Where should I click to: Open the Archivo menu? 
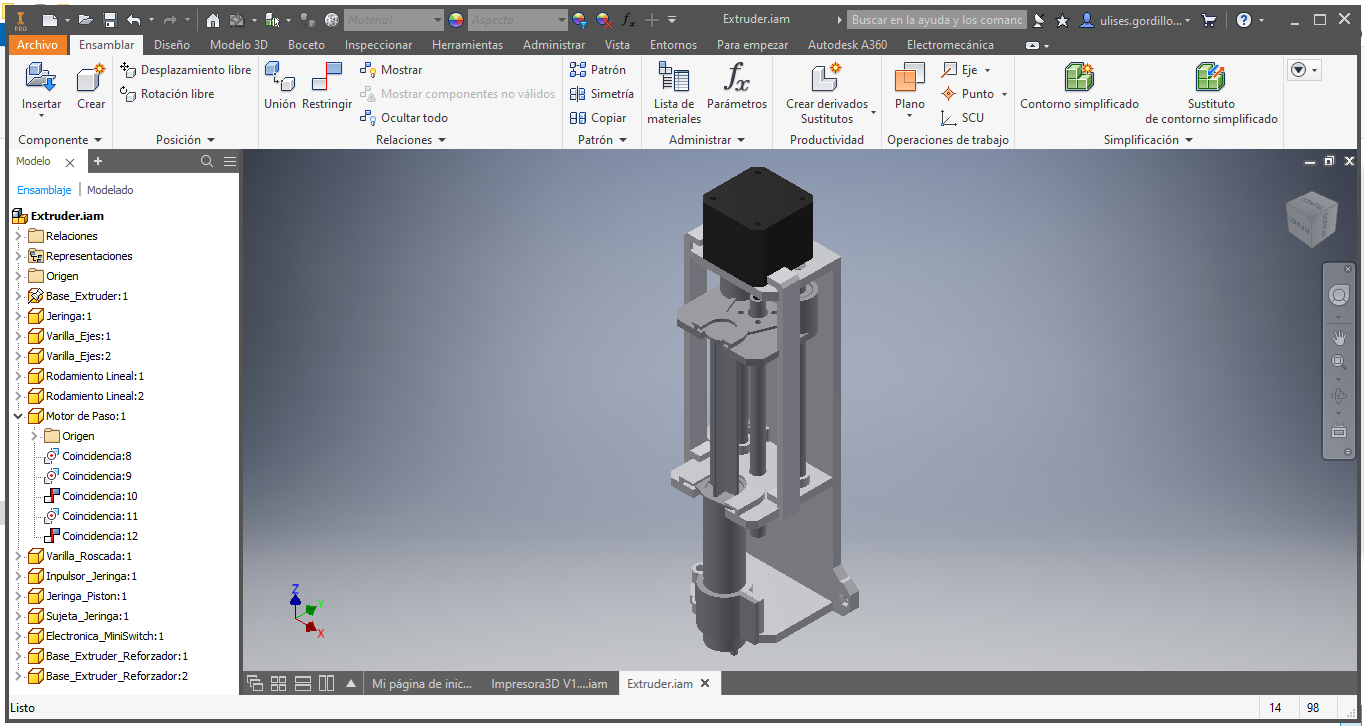[x=38, y=45]
